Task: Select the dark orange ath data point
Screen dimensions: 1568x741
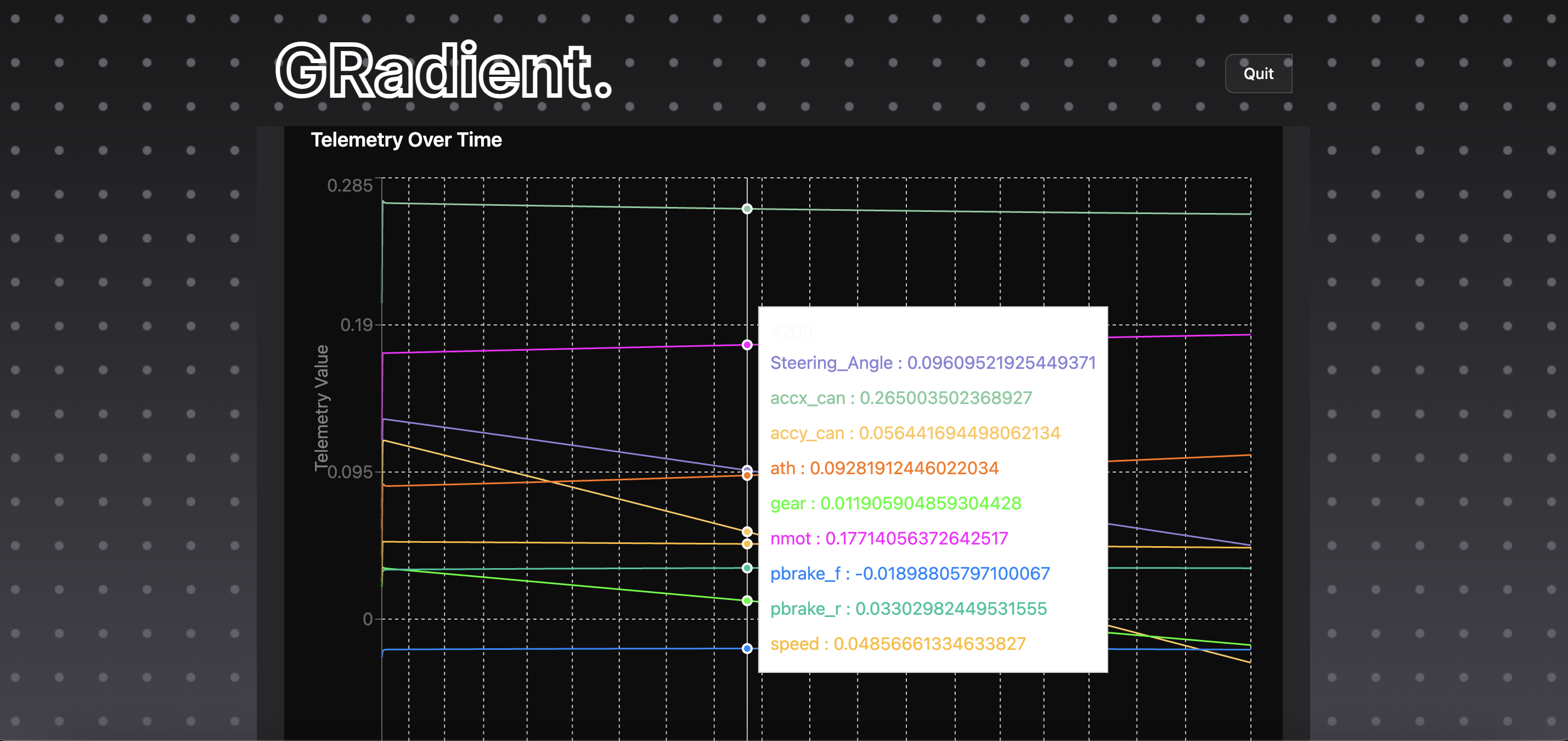Action: [x=747, y=475]
